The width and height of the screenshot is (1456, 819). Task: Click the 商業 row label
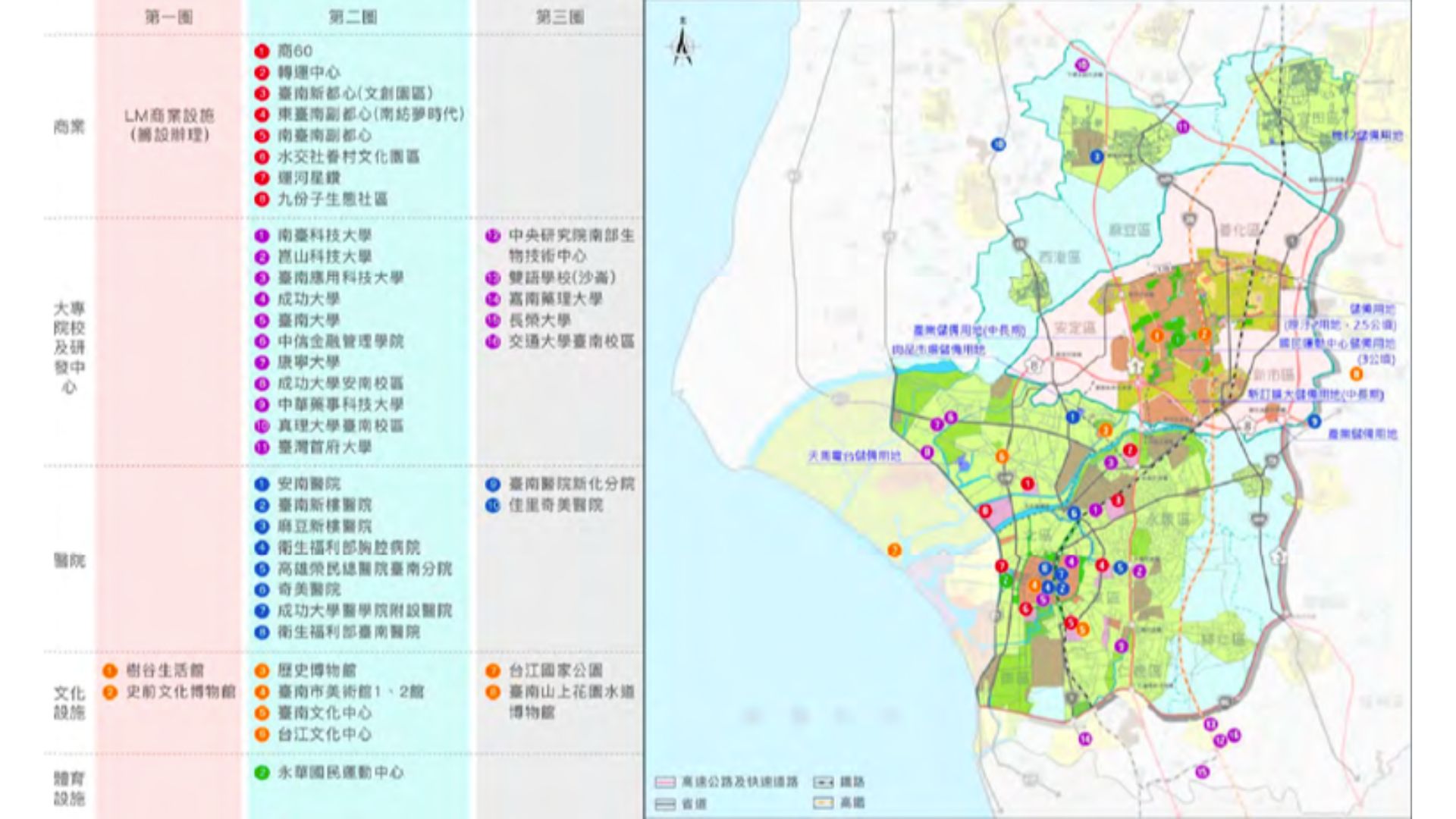click(69, 127)
